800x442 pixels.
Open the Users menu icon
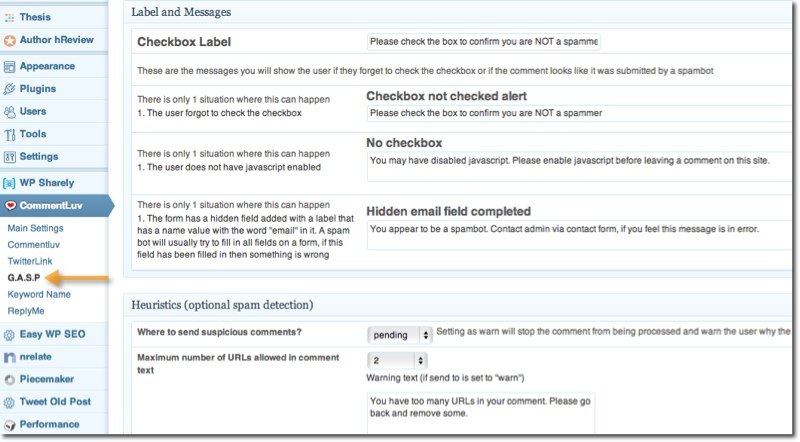(10, 112)
